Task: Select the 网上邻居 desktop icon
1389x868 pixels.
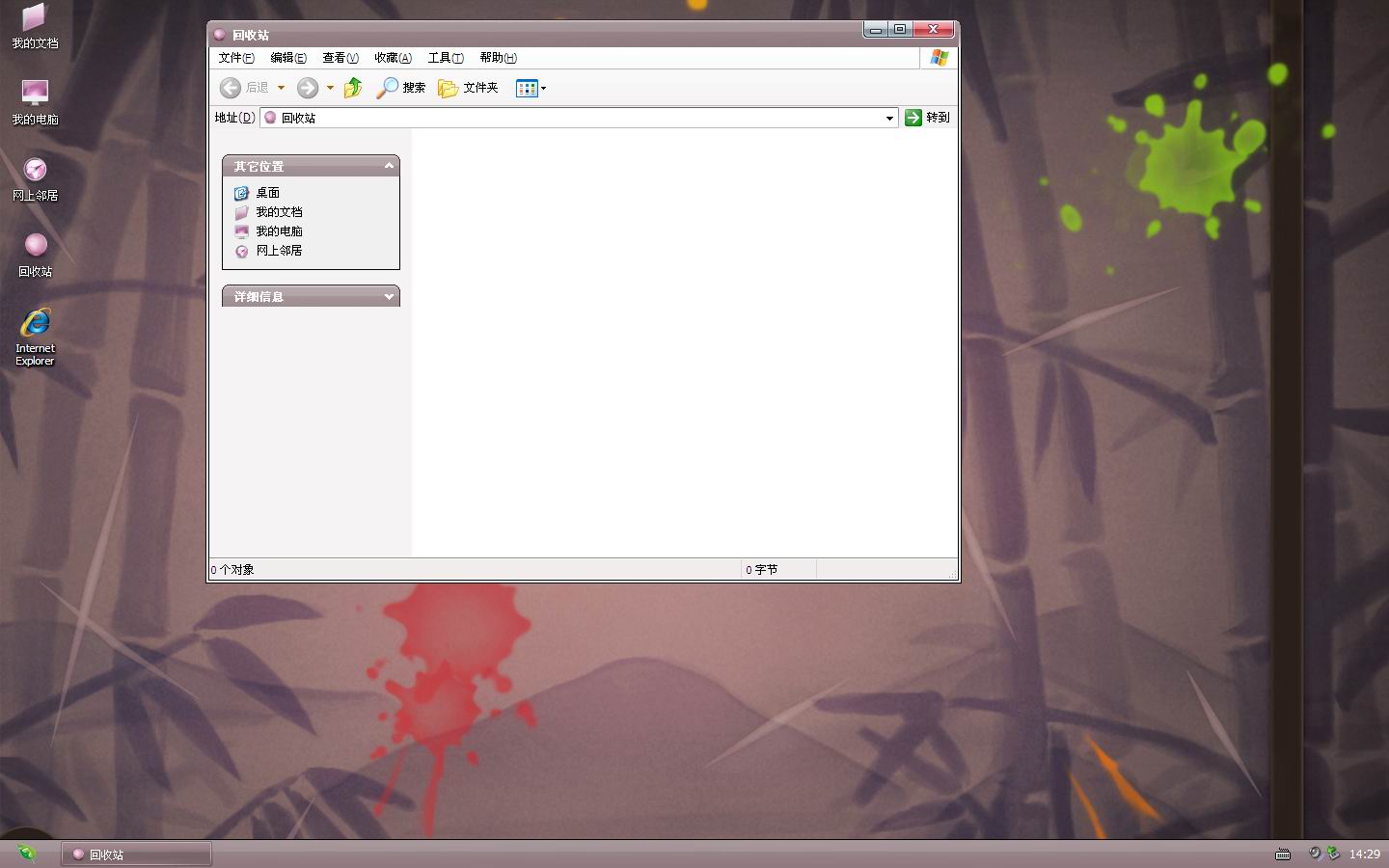Action: [35, 178]
